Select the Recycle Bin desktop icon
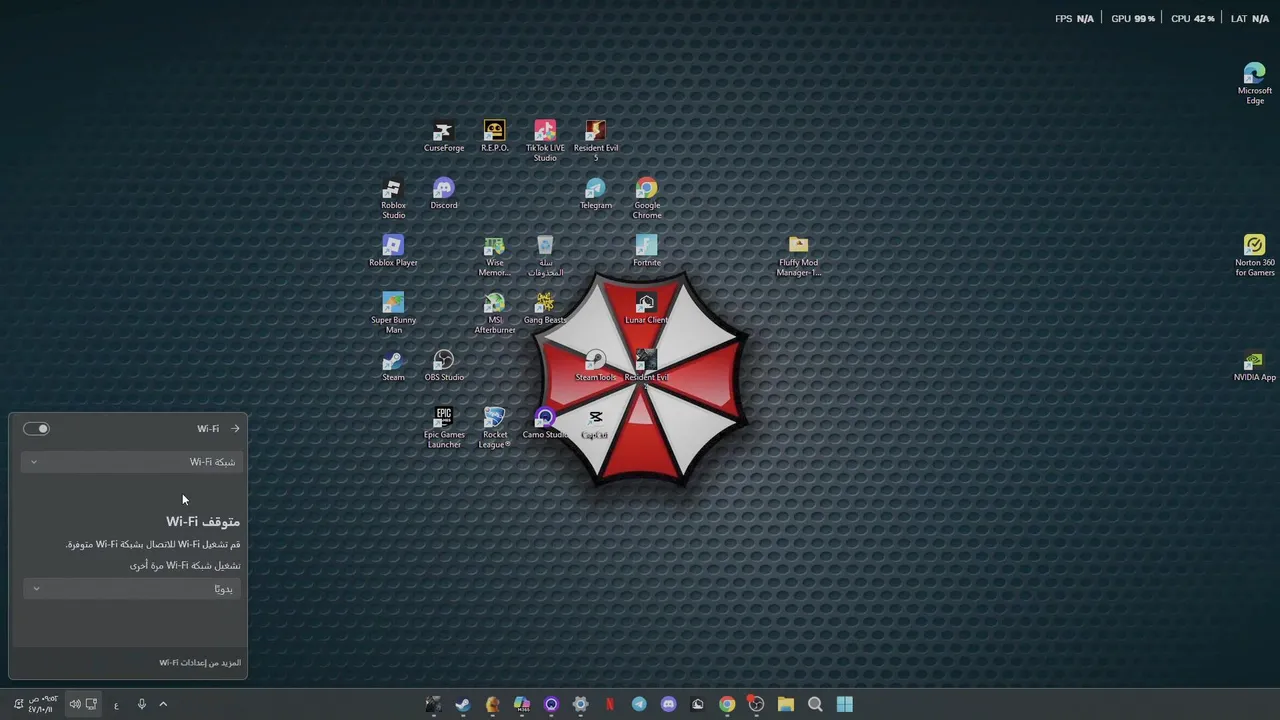Image resolution: width=1280 pixels, height=720 pixels. coord(545,256)
